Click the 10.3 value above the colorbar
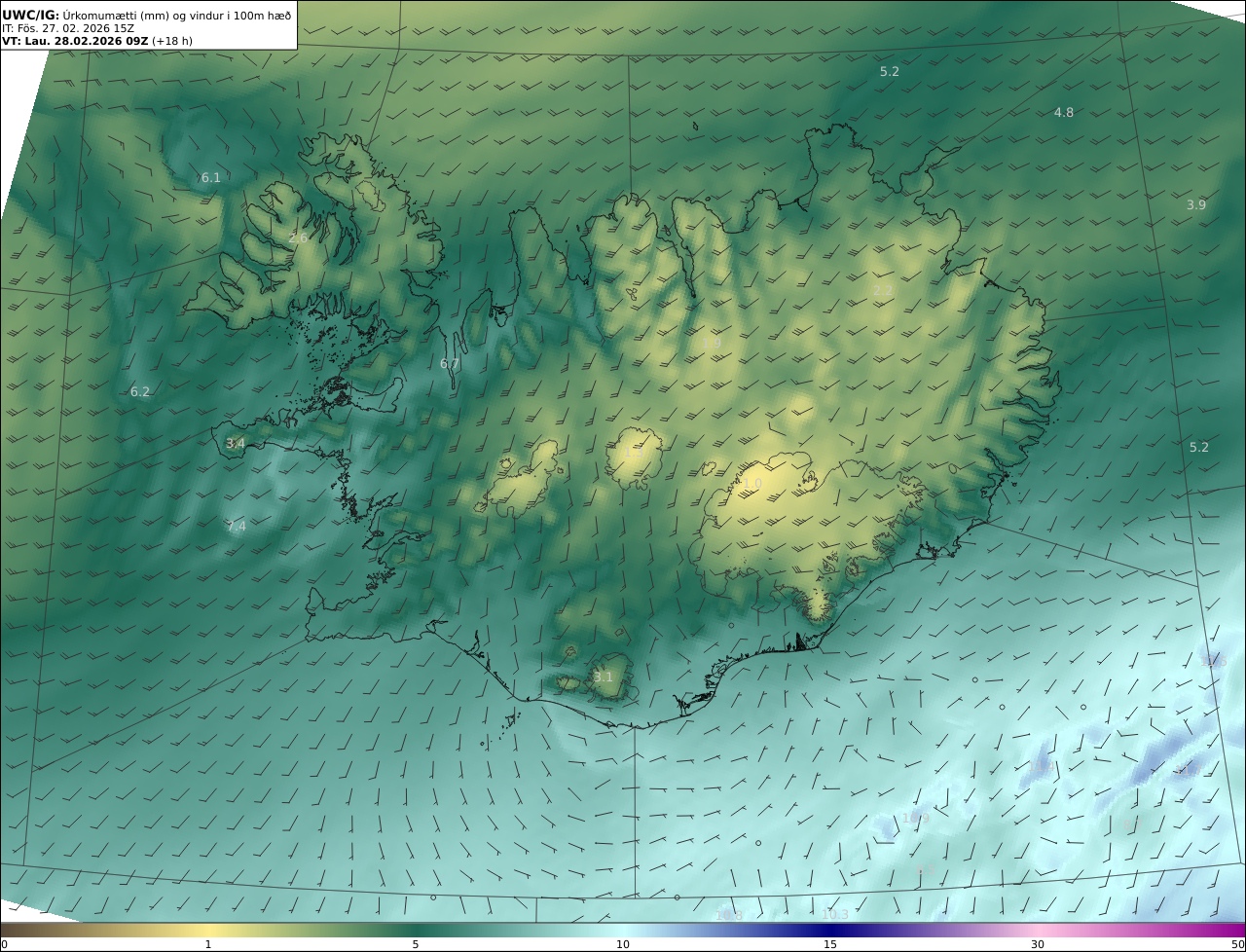Viewport: 1246px width, 952px height. [x=835, y=915]
